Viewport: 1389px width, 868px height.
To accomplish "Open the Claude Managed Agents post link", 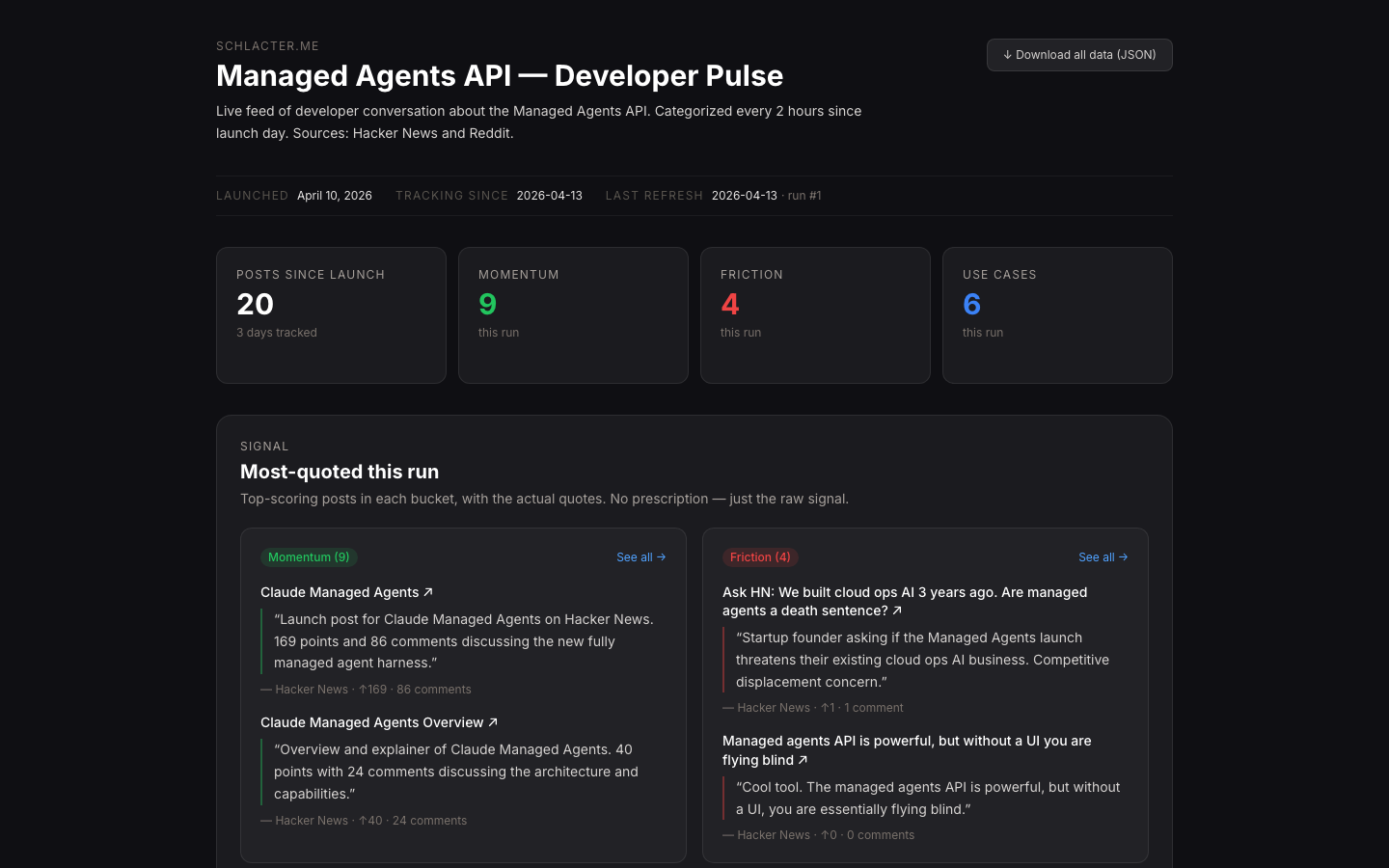I will (x=347, y=592).
